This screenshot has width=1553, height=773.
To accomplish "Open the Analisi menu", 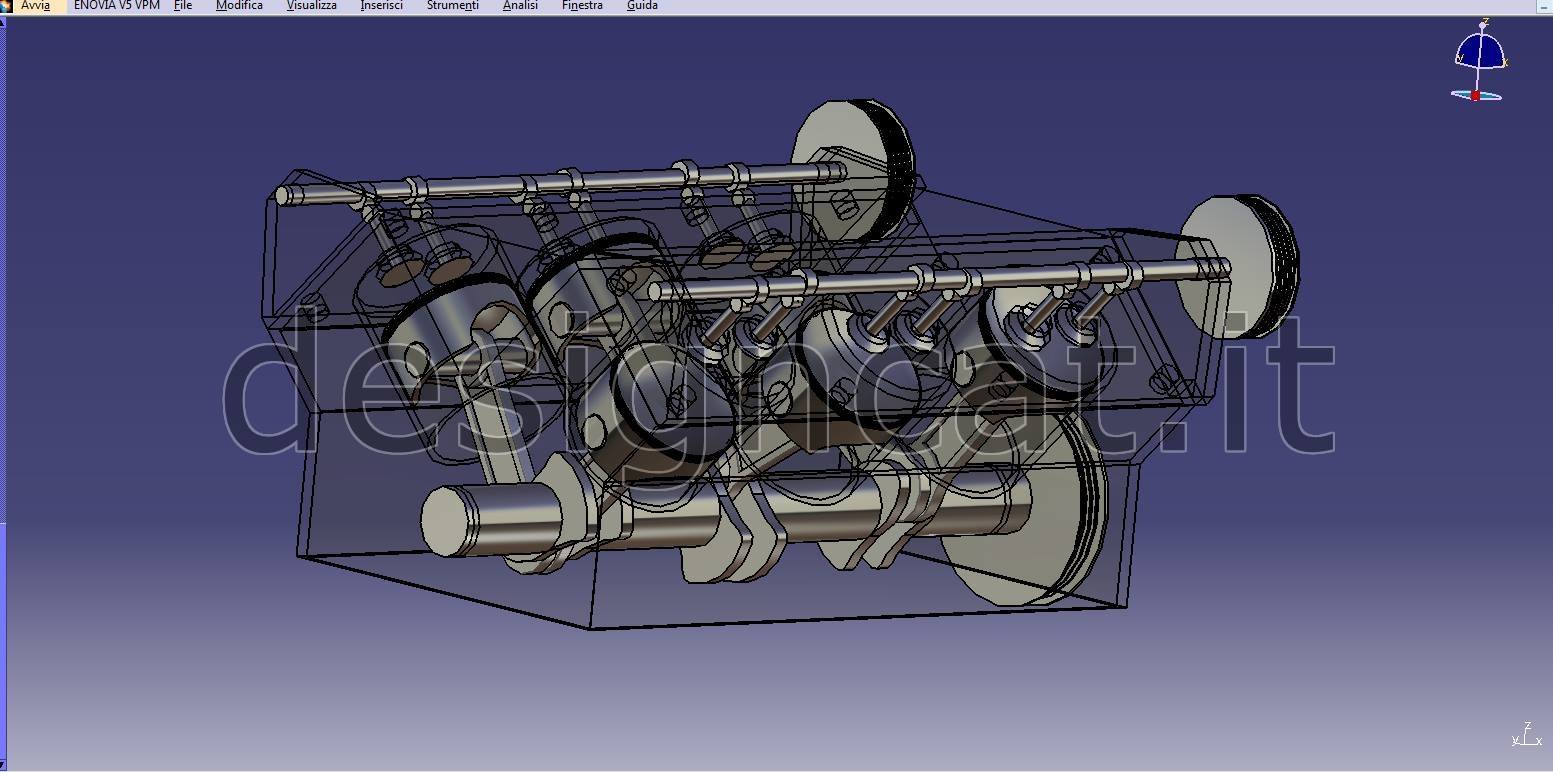I will pos(520,6).
